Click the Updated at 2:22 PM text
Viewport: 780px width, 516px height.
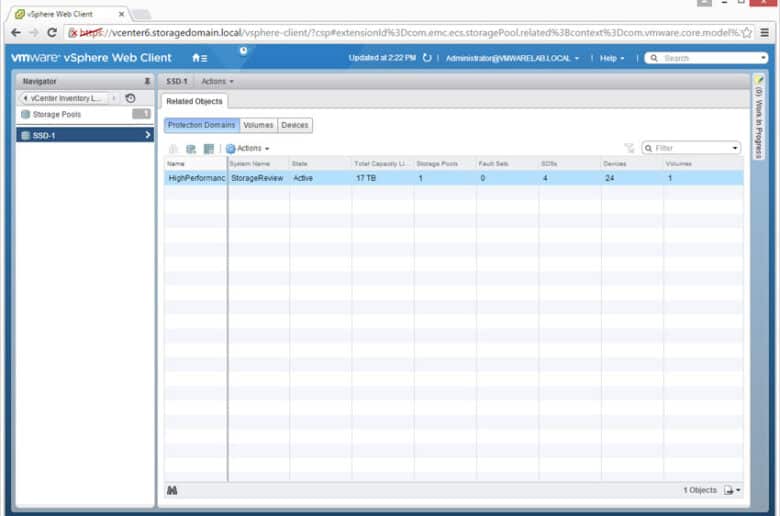pyautogui.click(x=382, y=58)
